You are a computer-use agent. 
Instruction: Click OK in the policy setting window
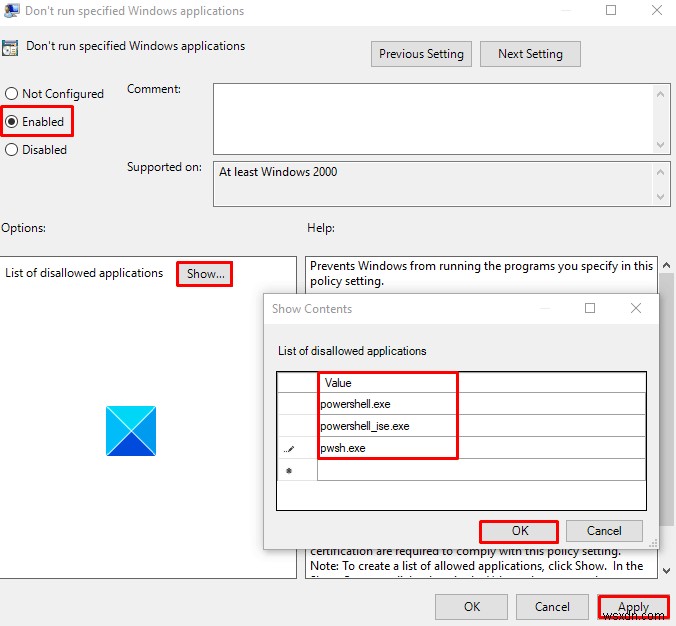471,607
